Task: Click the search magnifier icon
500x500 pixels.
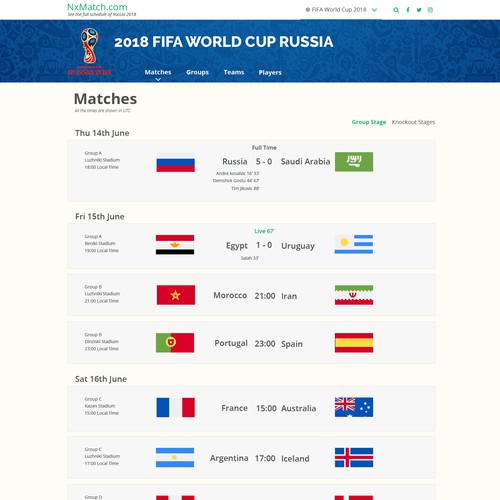Action: pyautogui.click(x=396, y=10)
